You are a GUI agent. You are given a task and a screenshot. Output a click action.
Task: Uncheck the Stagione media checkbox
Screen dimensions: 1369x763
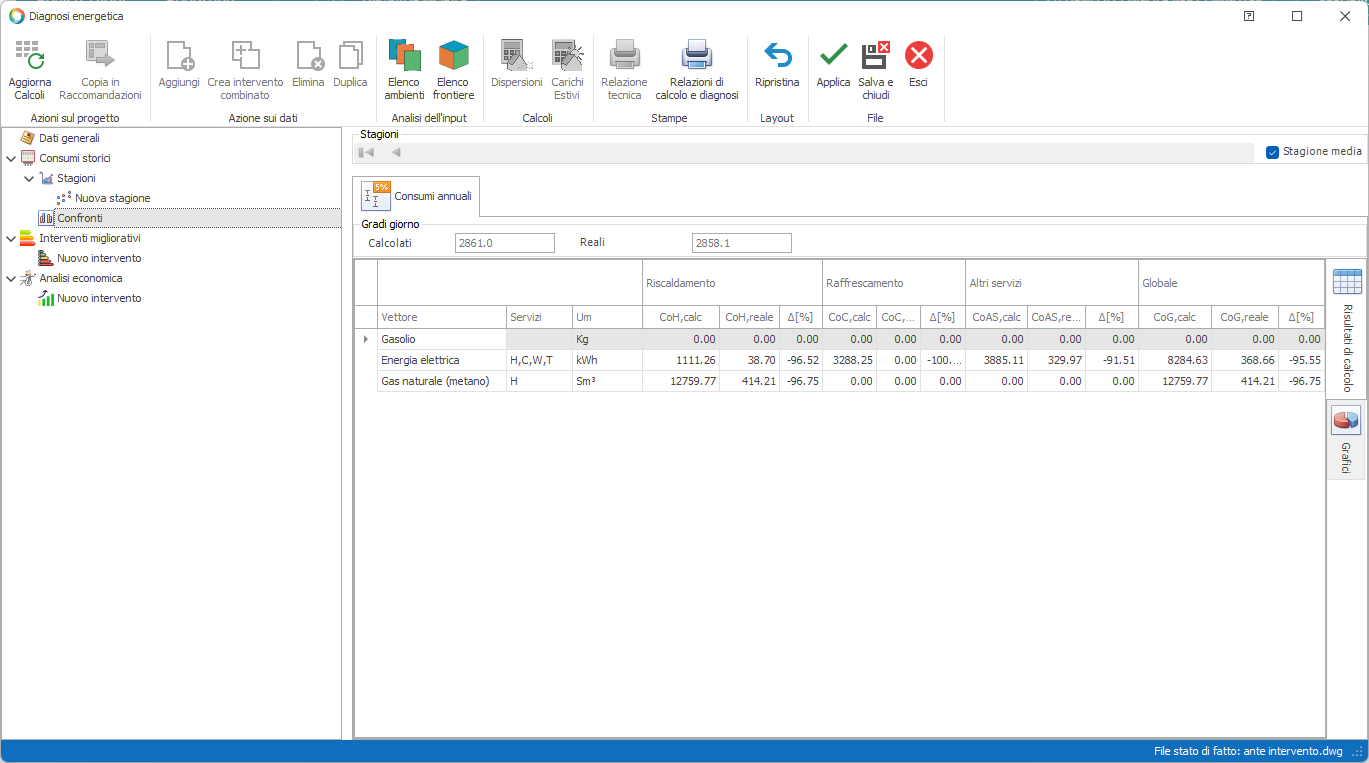click(1272, 152)
